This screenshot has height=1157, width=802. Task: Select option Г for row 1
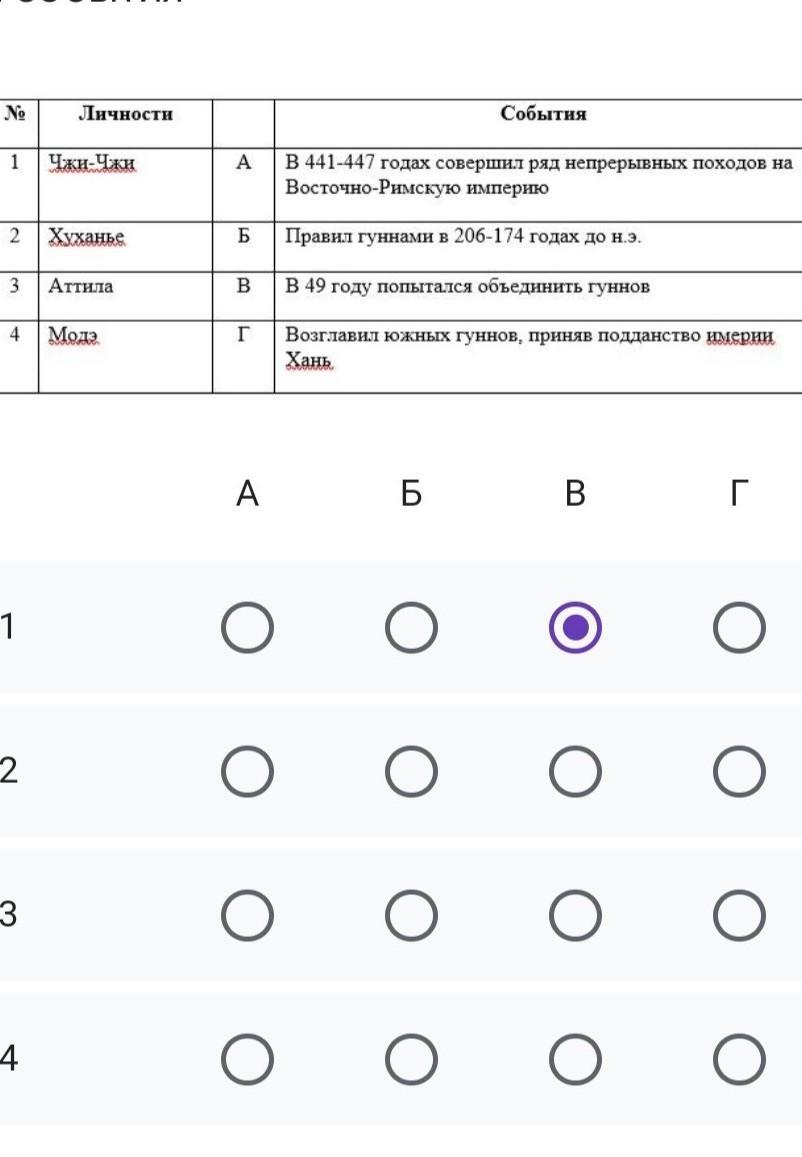click(x=739, y=627)
